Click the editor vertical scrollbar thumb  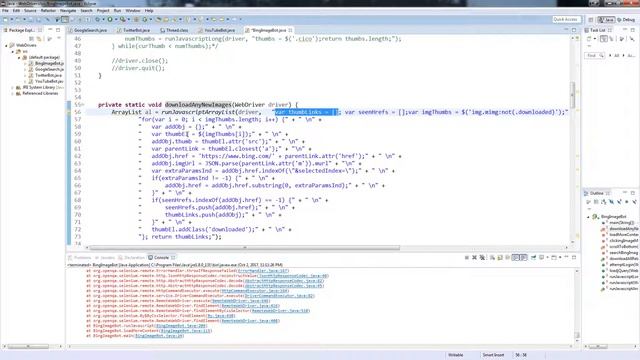click(573, 94)
